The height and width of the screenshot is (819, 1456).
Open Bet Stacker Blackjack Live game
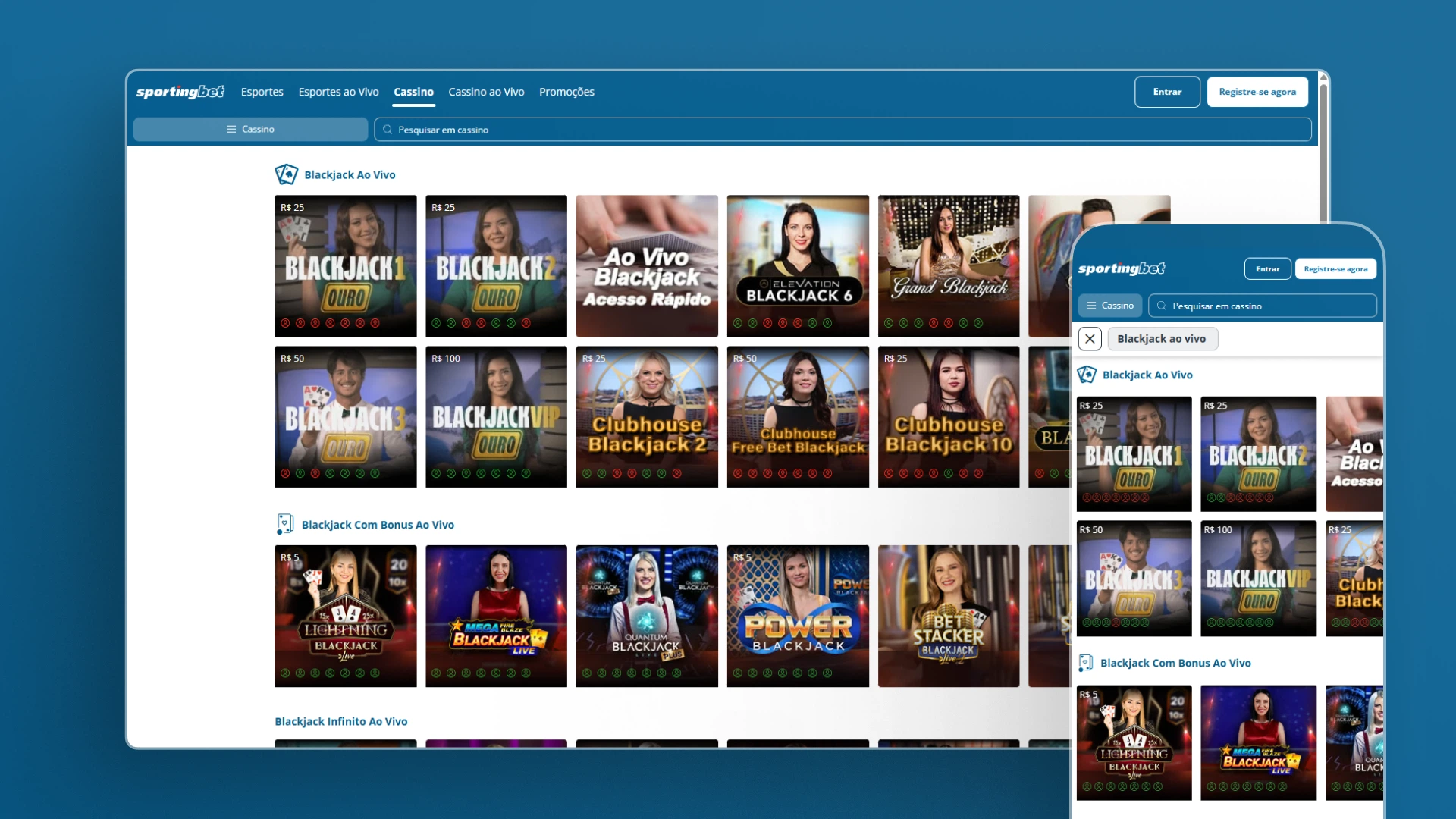(949, 616)
